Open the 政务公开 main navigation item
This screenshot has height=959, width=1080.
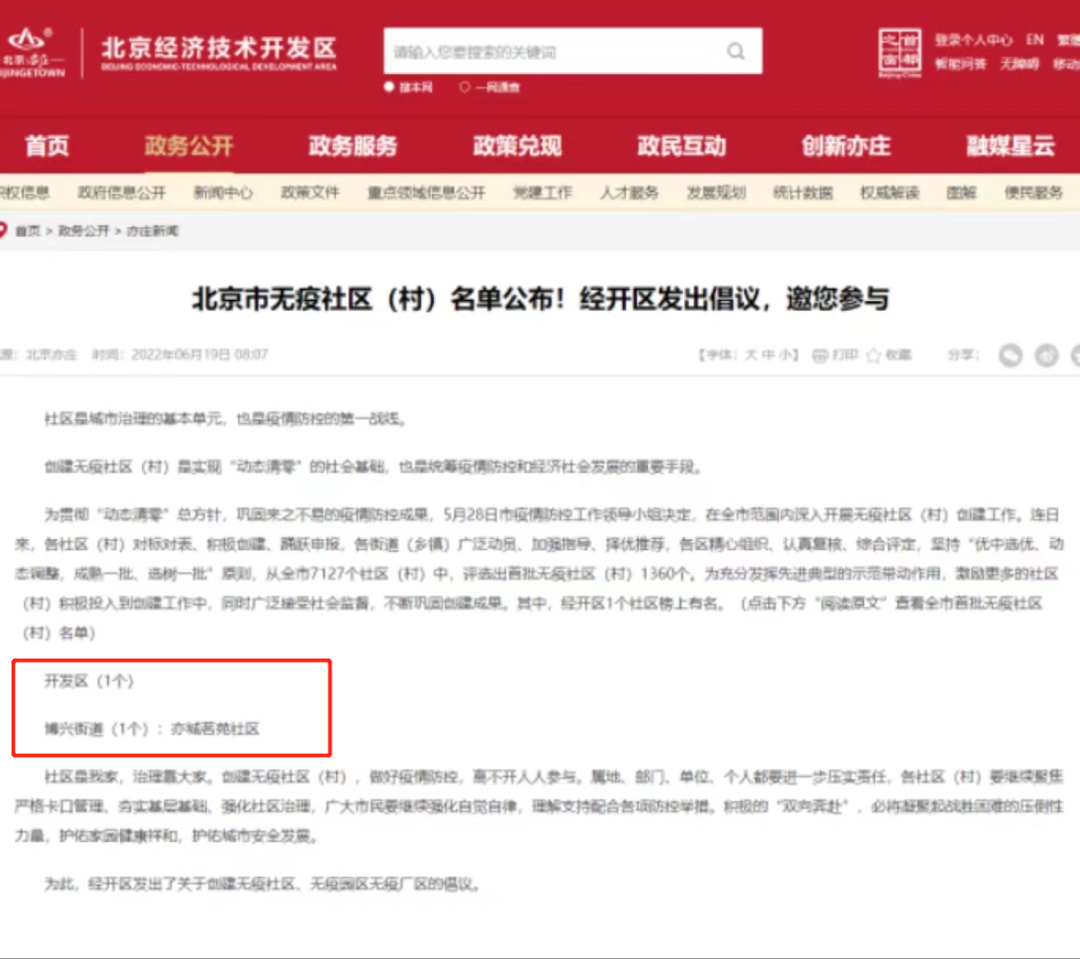pos(189,145)
